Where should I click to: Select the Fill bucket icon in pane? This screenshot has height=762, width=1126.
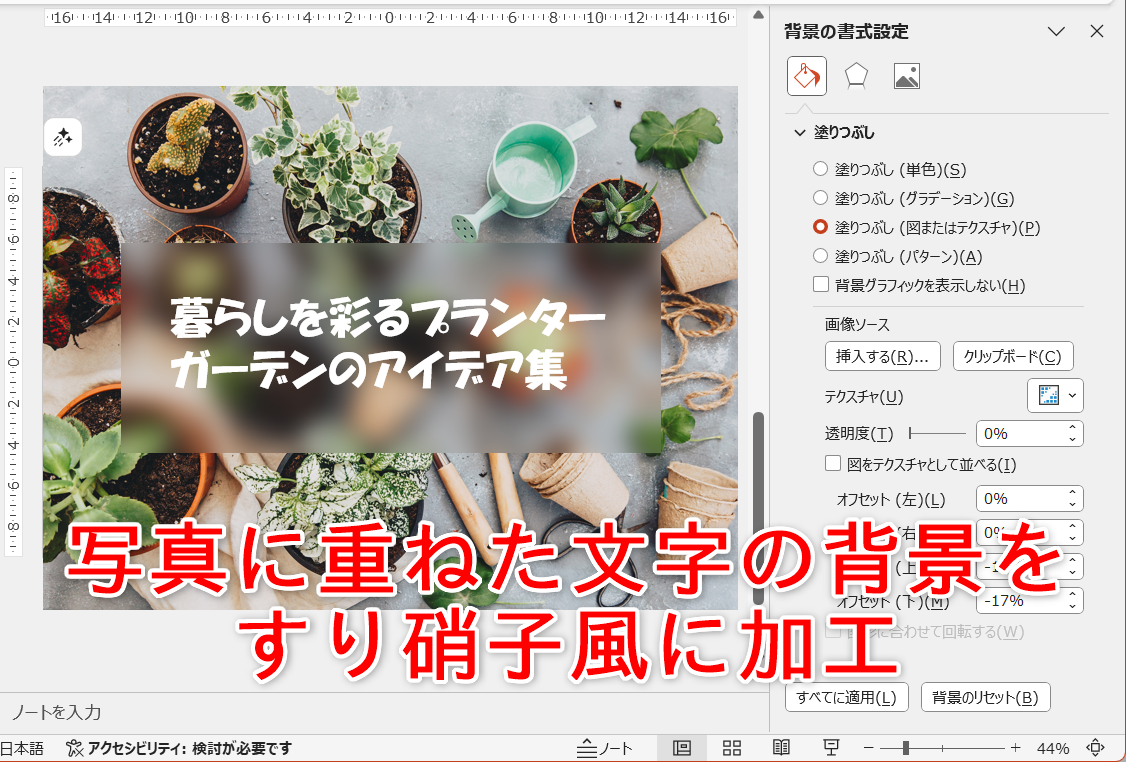click(x=806, y=76)
